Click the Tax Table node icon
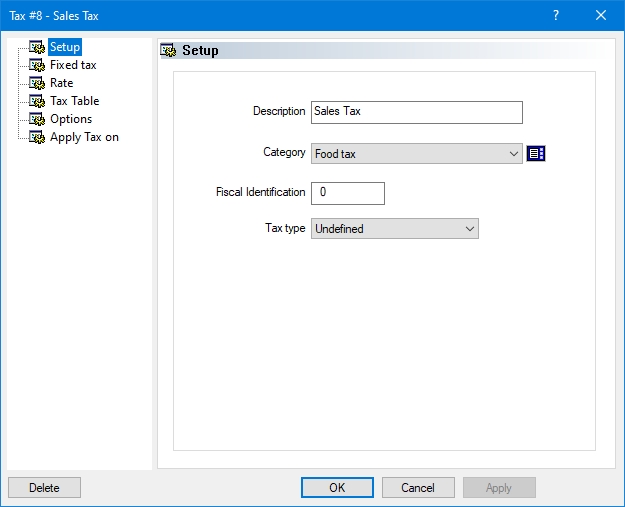 pos(37,101)
